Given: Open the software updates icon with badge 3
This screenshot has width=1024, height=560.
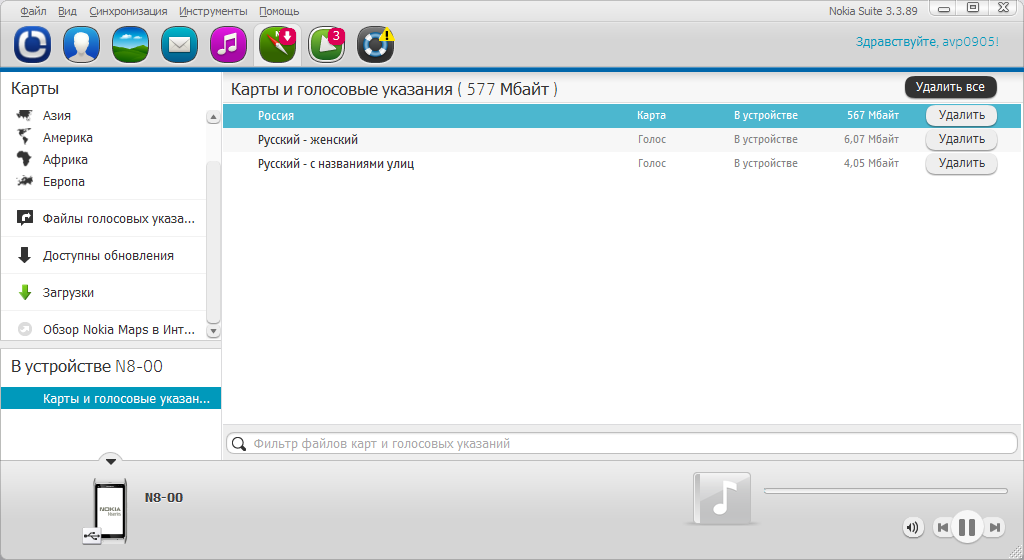Looking at the screenshot, I should point(326,45).
